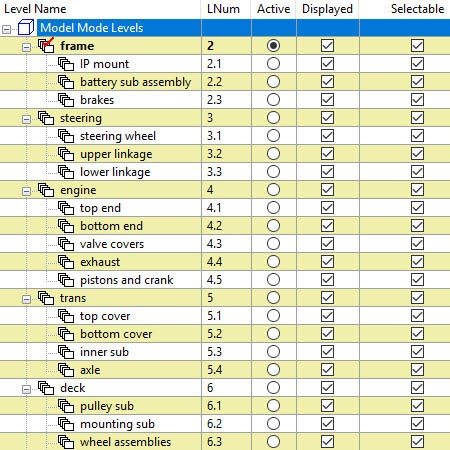Uncheck Displayed for battery sub assembly

point(327,82)
